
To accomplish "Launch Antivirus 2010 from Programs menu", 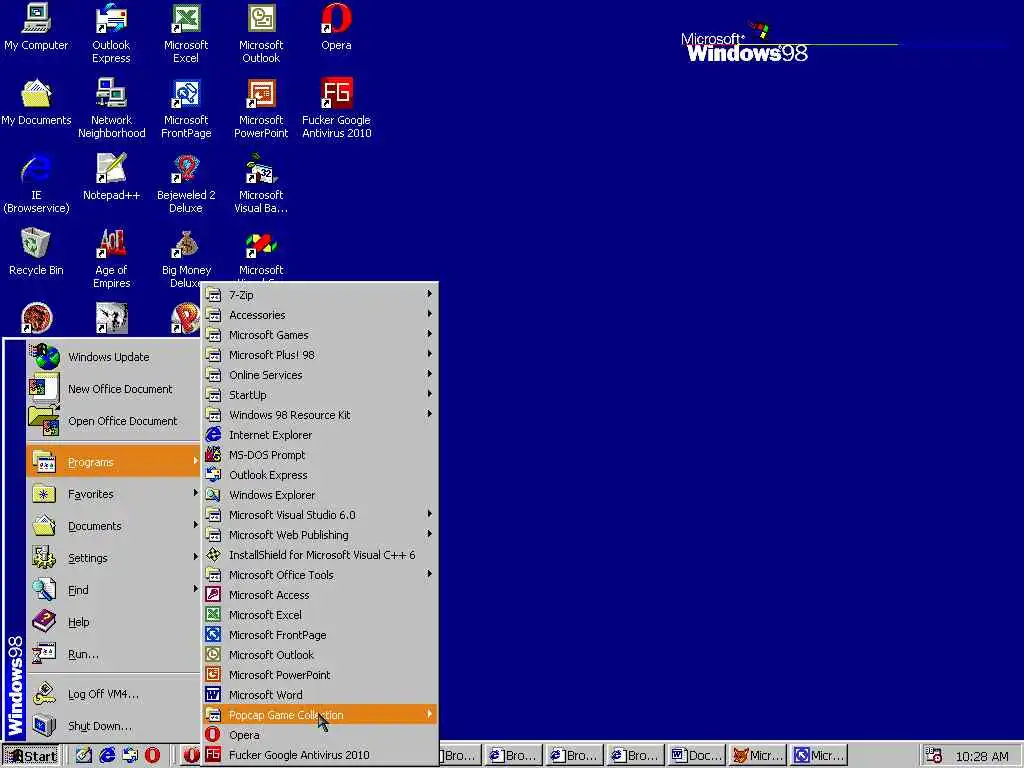I will coord(319,755).
